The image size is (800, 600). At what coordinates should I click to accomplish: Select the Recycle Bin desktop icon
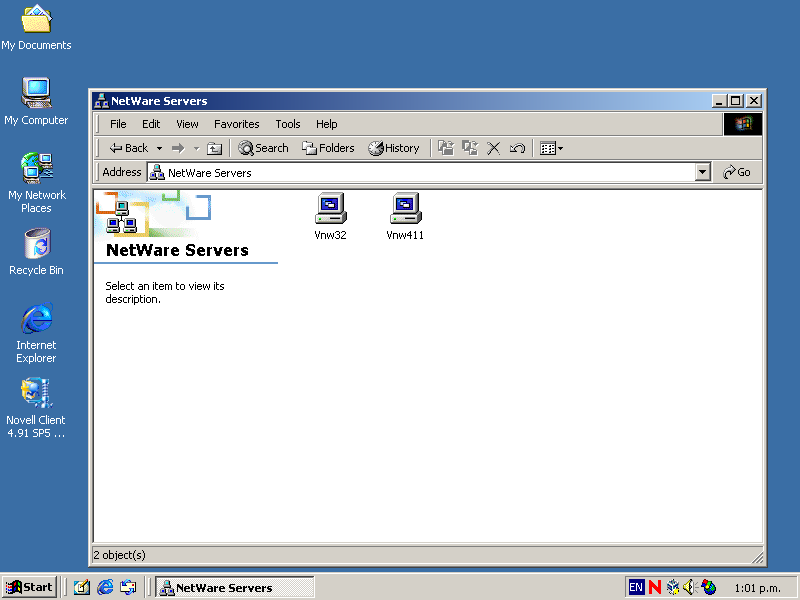click(36, 252)
